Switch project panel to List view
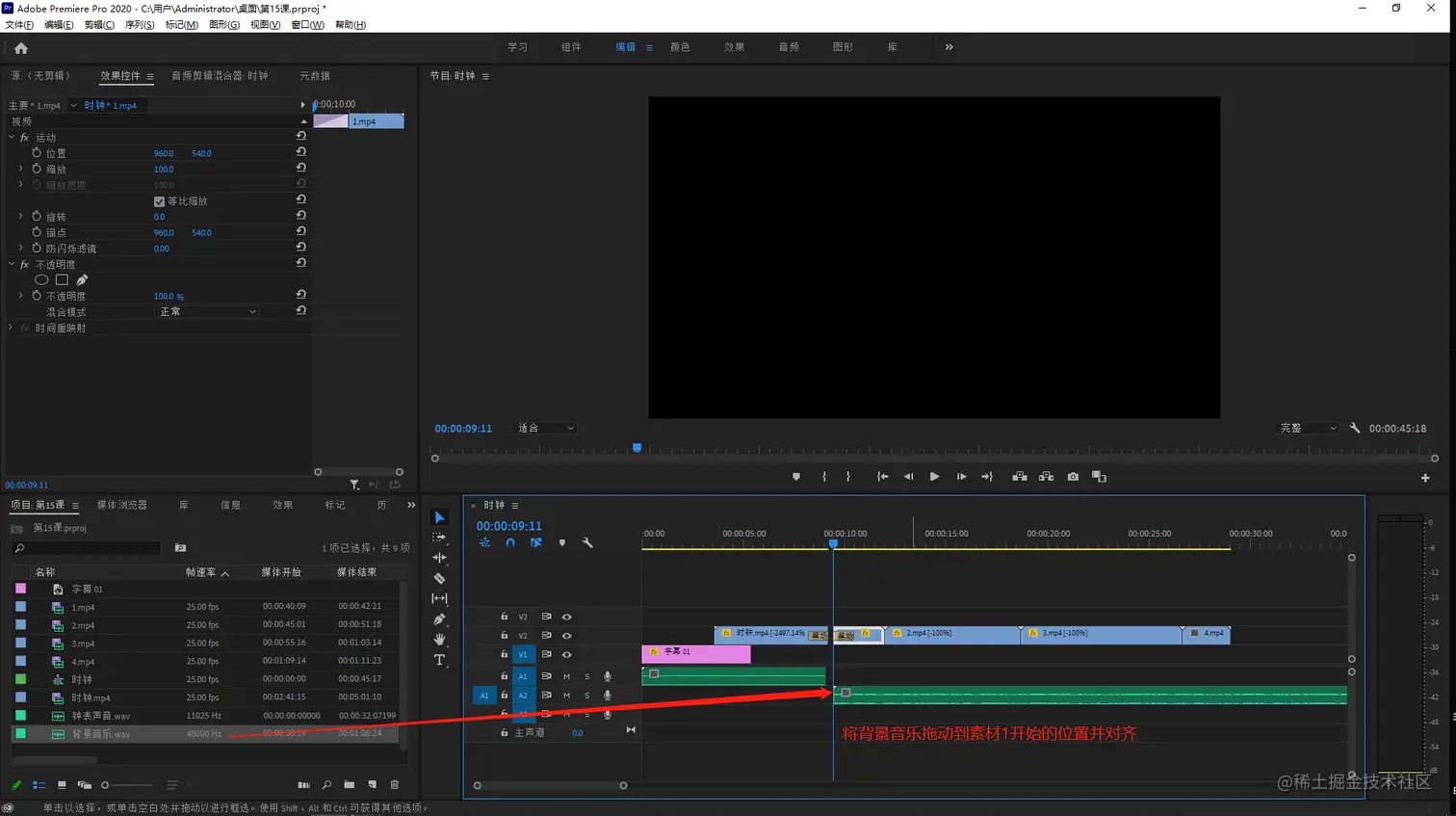The height and width of the screenshot is (816, 1456). coord(39,785)
